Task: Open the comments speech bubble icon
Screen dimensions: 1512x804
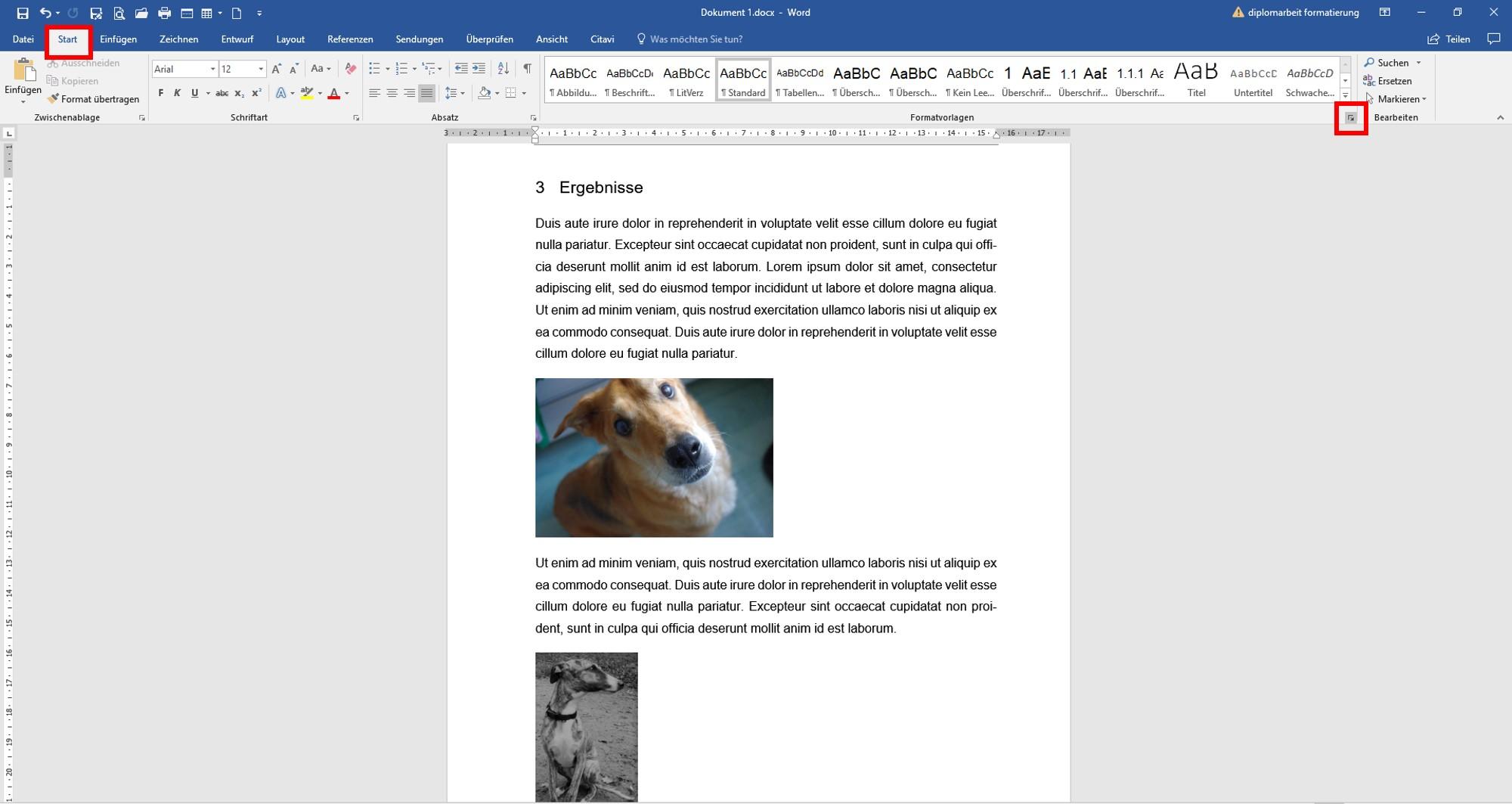Action: (1493, 39)
